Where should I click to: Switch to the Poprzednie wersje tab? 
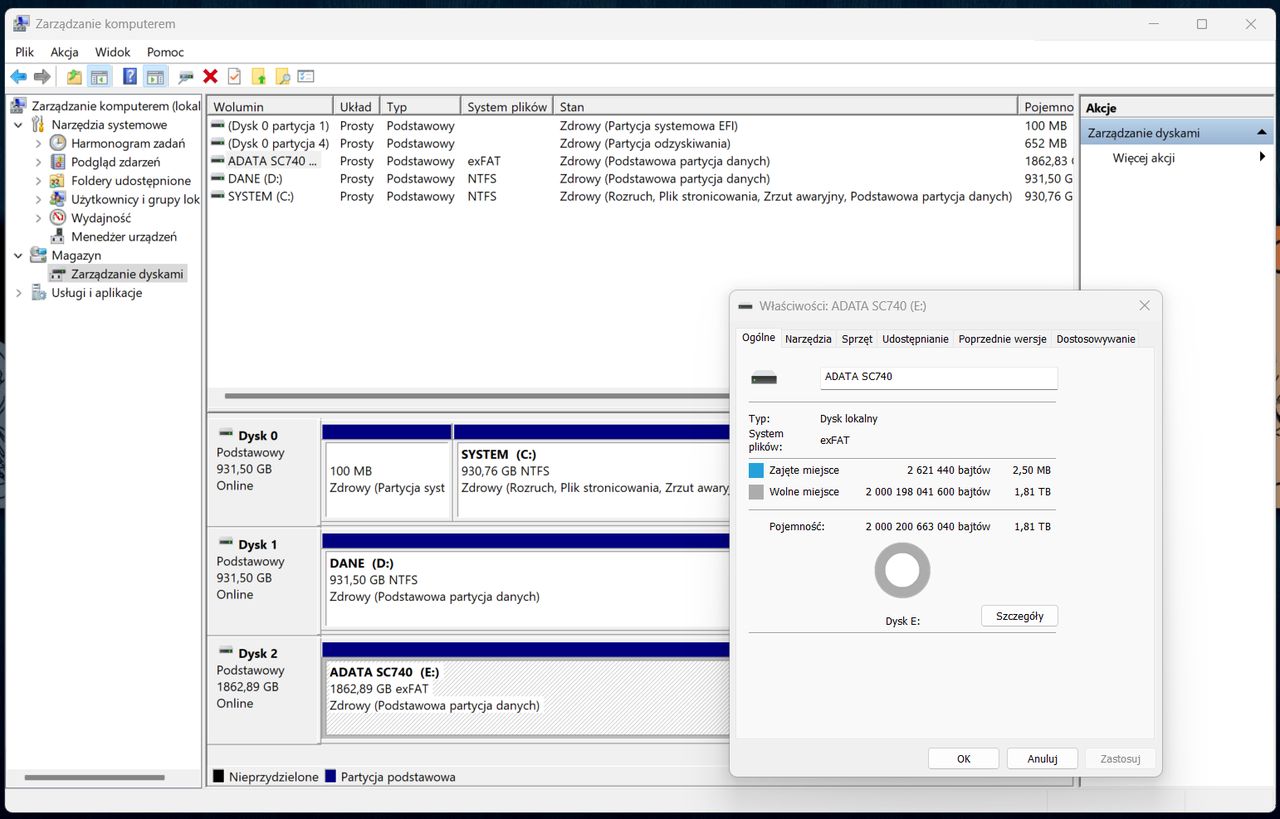tap(1002, 339)
